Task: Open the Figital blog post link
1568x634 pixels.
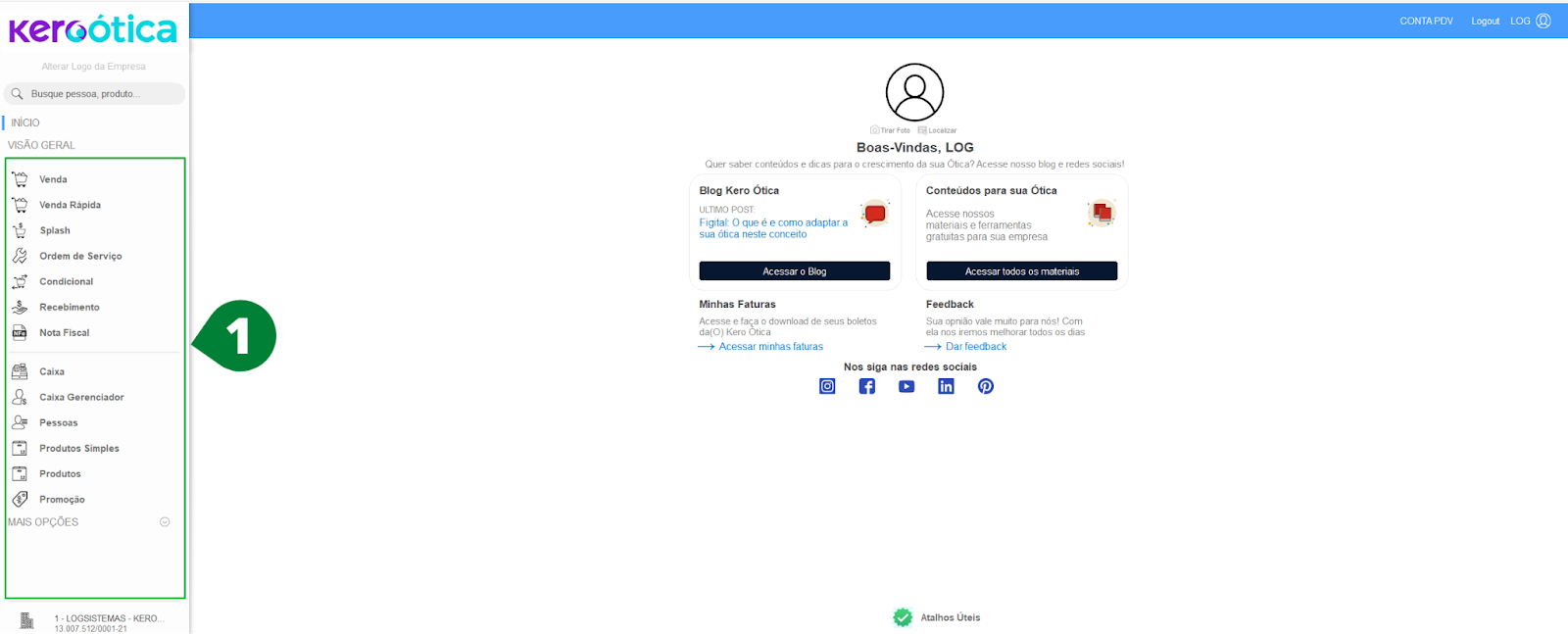Action: pos(773,228)
